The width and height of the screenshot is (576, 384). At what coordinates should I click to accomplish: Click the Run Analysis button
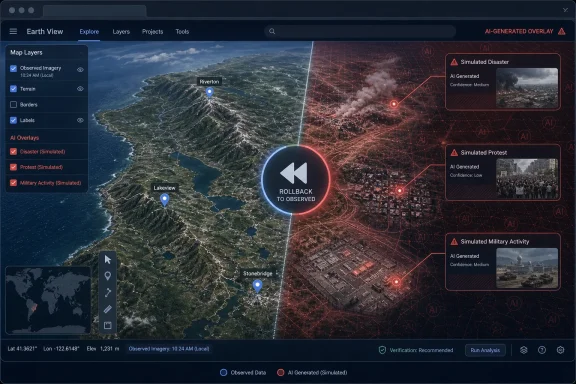coord(485,350)
